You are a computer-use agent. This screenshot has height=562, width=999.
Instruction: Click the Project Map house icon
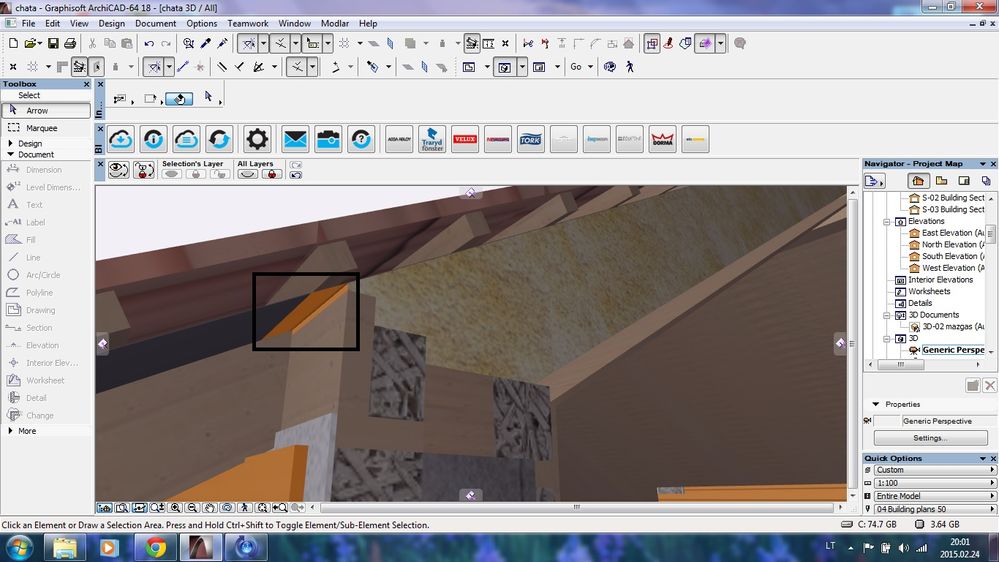pyautogui.click(x=918, y=181)
